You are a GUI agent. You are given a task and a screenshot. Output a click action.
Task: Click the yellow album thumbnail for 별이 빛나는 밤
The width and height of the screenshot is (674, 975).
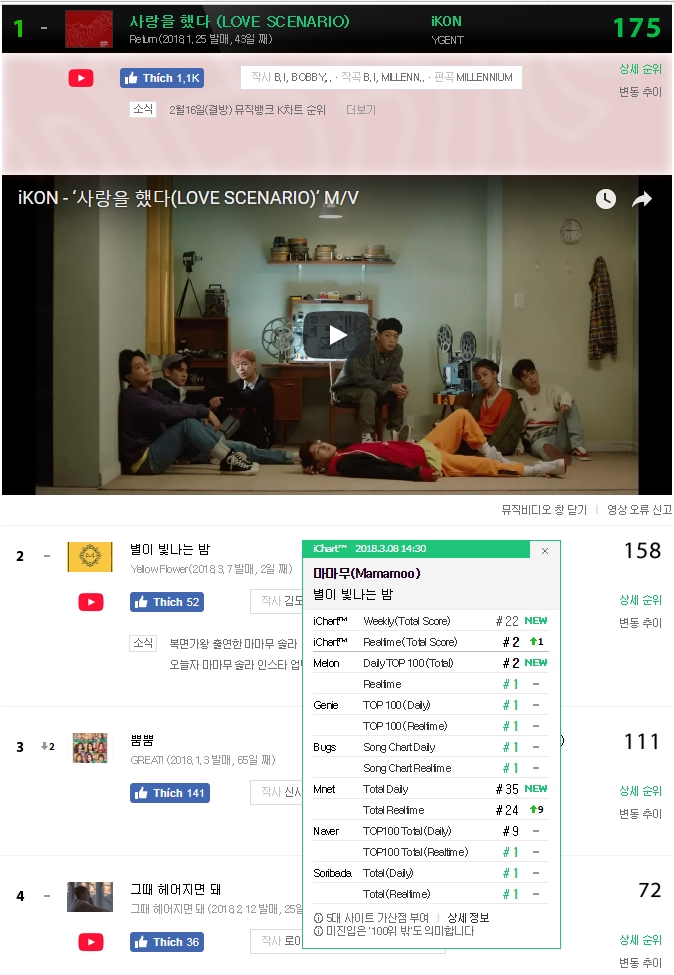coord(90,557)
